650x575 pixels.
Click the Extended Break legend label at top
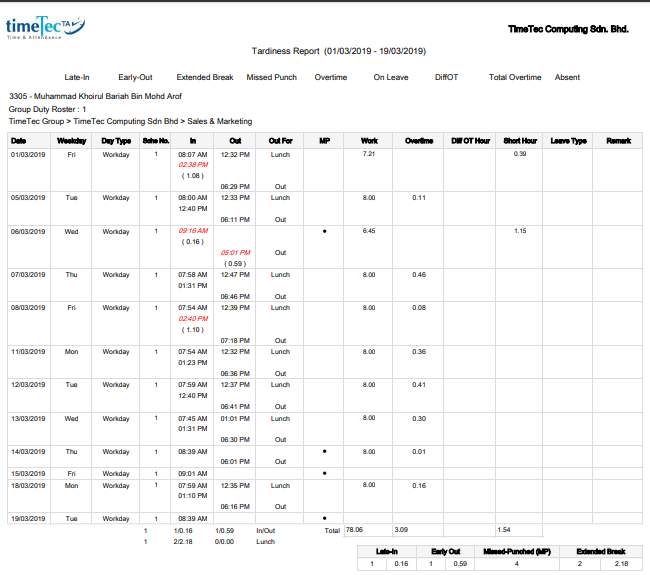pos(205,77)
